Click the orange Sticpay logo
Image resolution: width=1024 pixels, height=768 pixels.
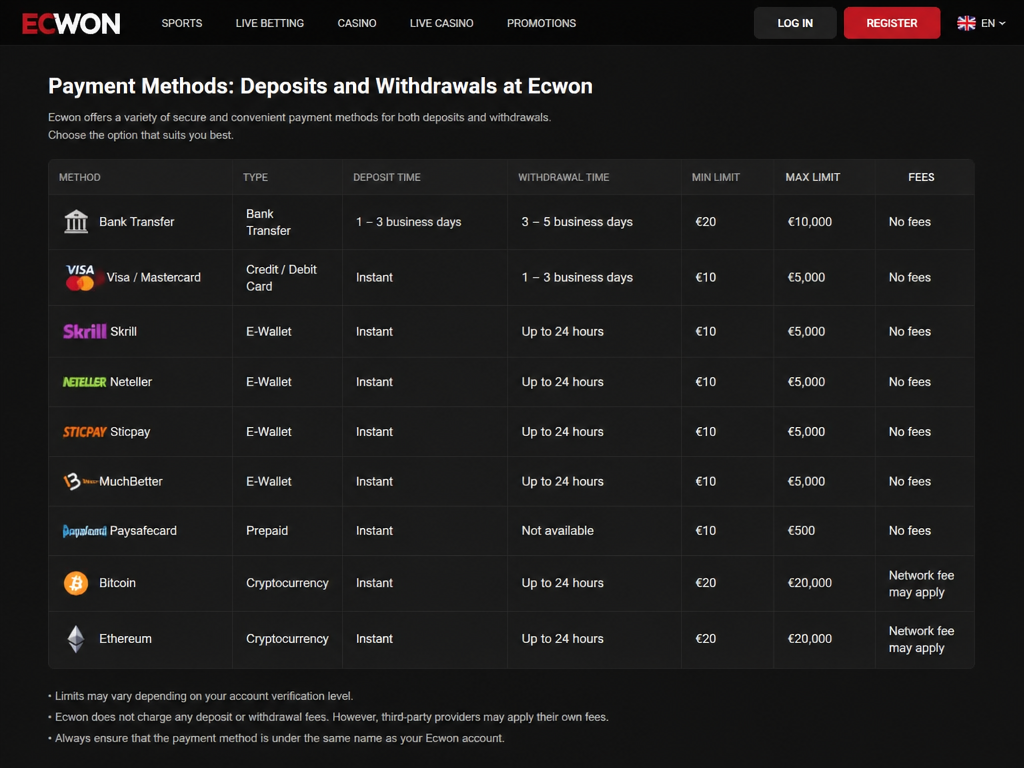pyautogui.click(x=84, y=432)
